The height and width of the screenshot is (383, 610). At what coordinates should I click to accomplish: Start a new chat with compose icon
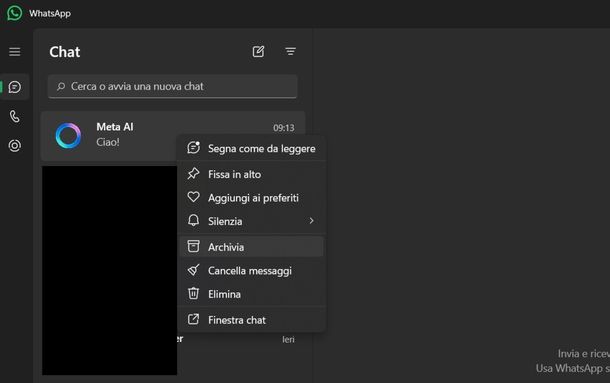pos(258,51)
